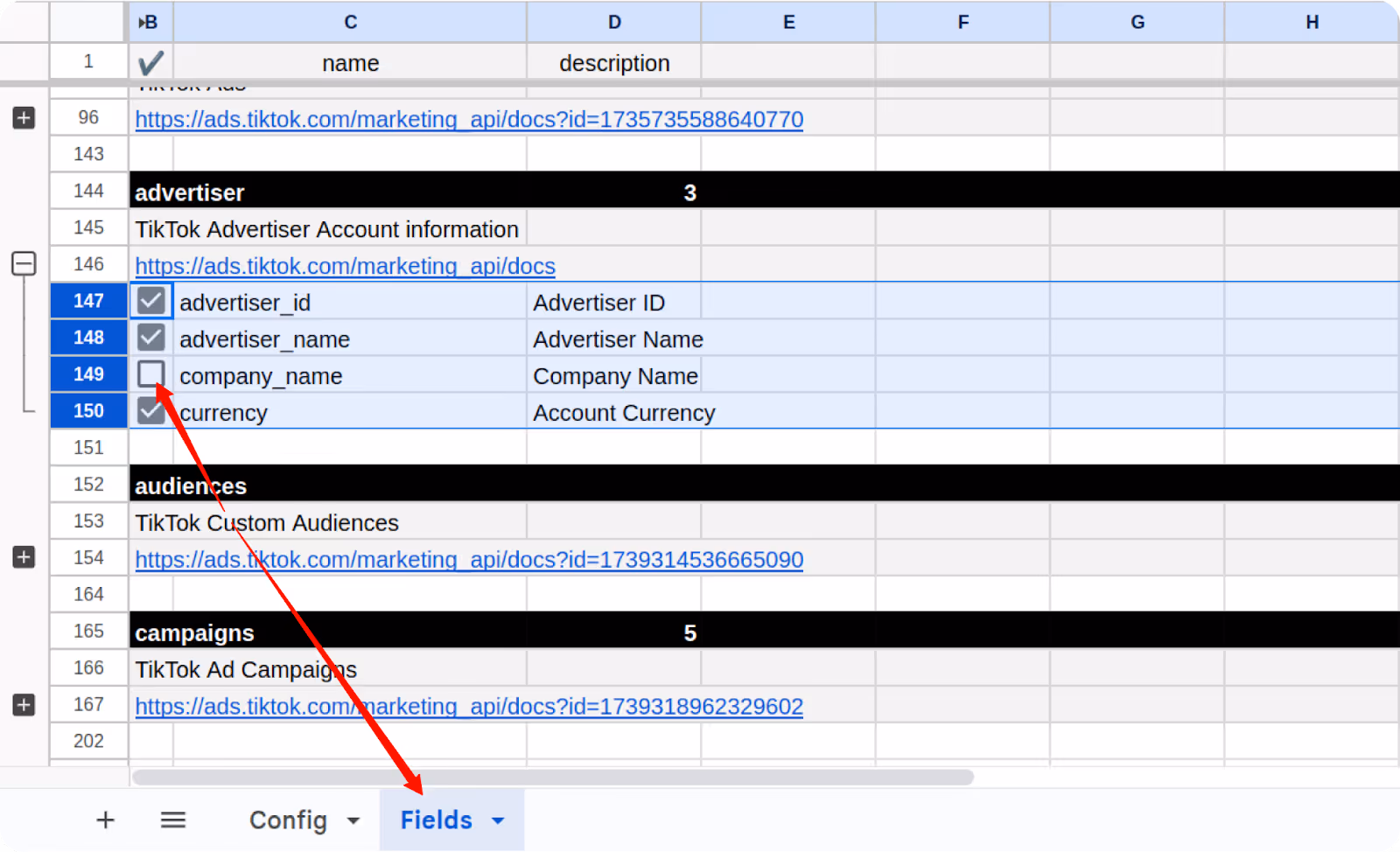1400x852 pixels.
Task: Click the column B filter arrow icon
Action: 140,22
